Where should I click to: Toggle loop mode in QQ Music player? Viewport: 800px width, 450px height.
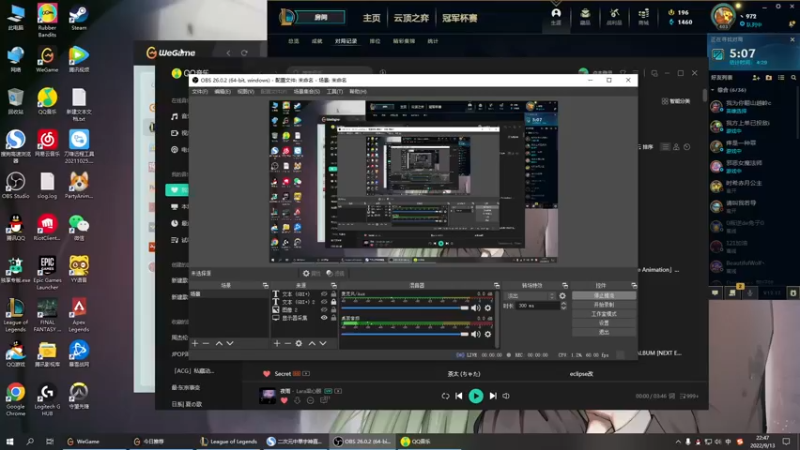pyautogui.click(x=445, y=396)
